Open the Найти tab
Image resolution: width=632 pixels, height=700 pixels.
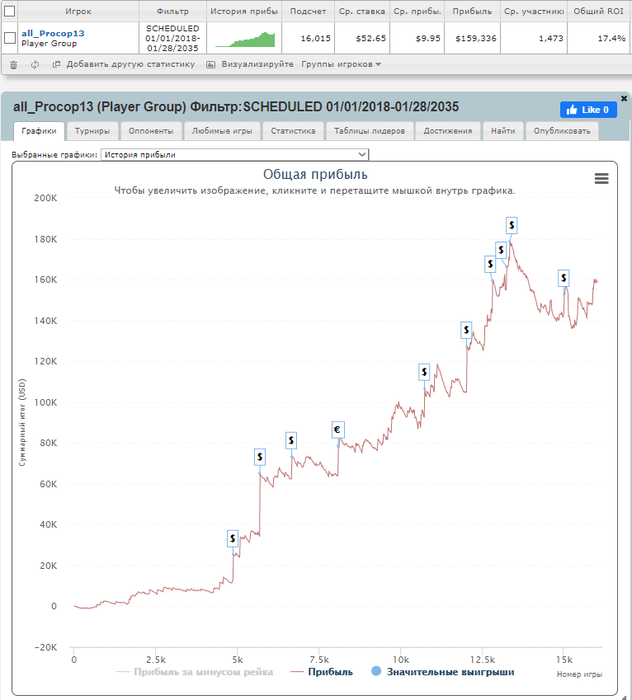pos(503,131)
